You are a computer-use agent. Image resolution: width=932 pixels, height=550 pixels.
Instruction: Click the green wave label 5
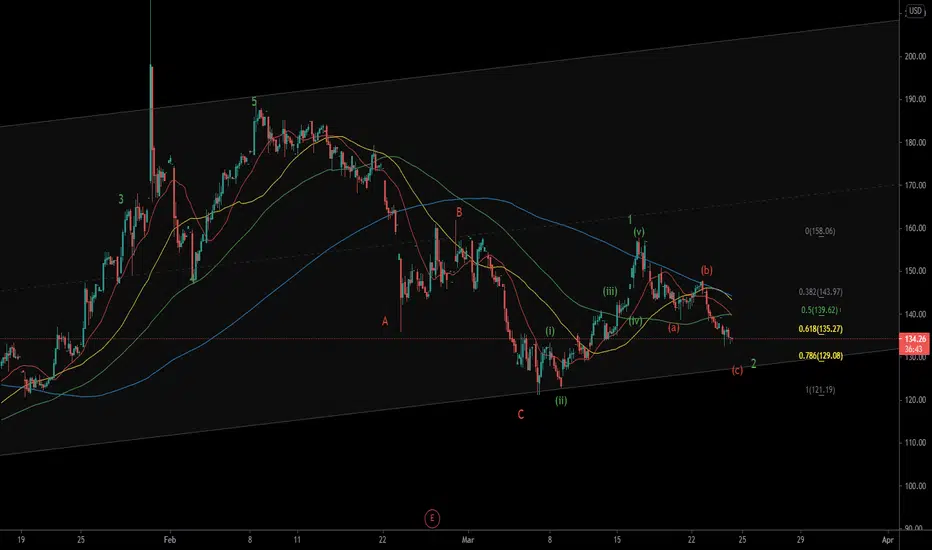[254, 102]
